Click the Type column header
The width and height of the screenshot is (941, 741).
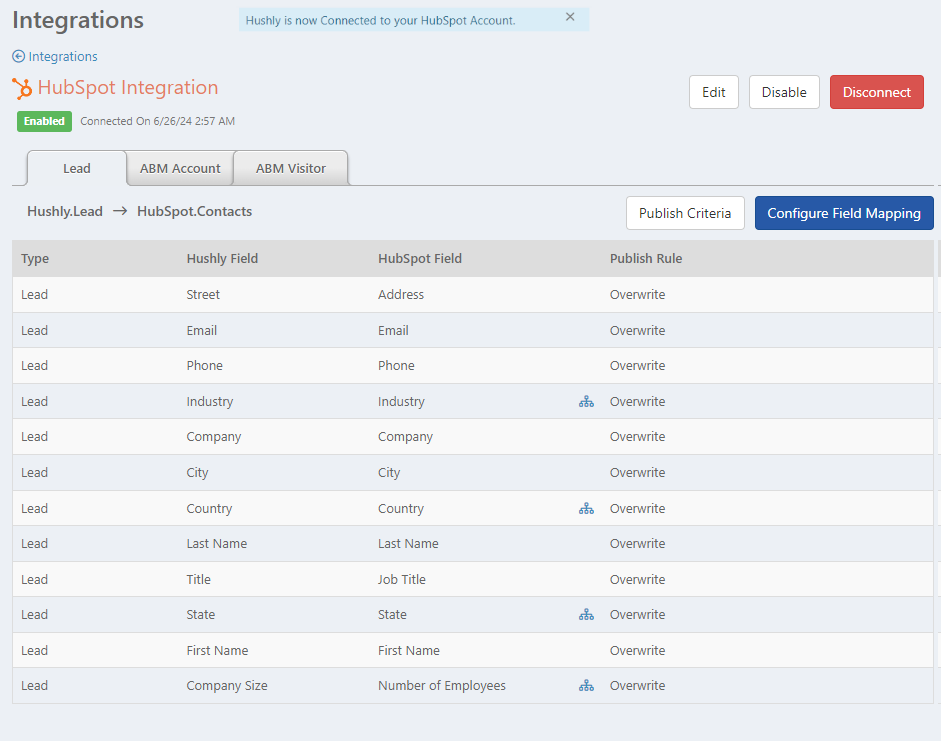pos(35,259)
